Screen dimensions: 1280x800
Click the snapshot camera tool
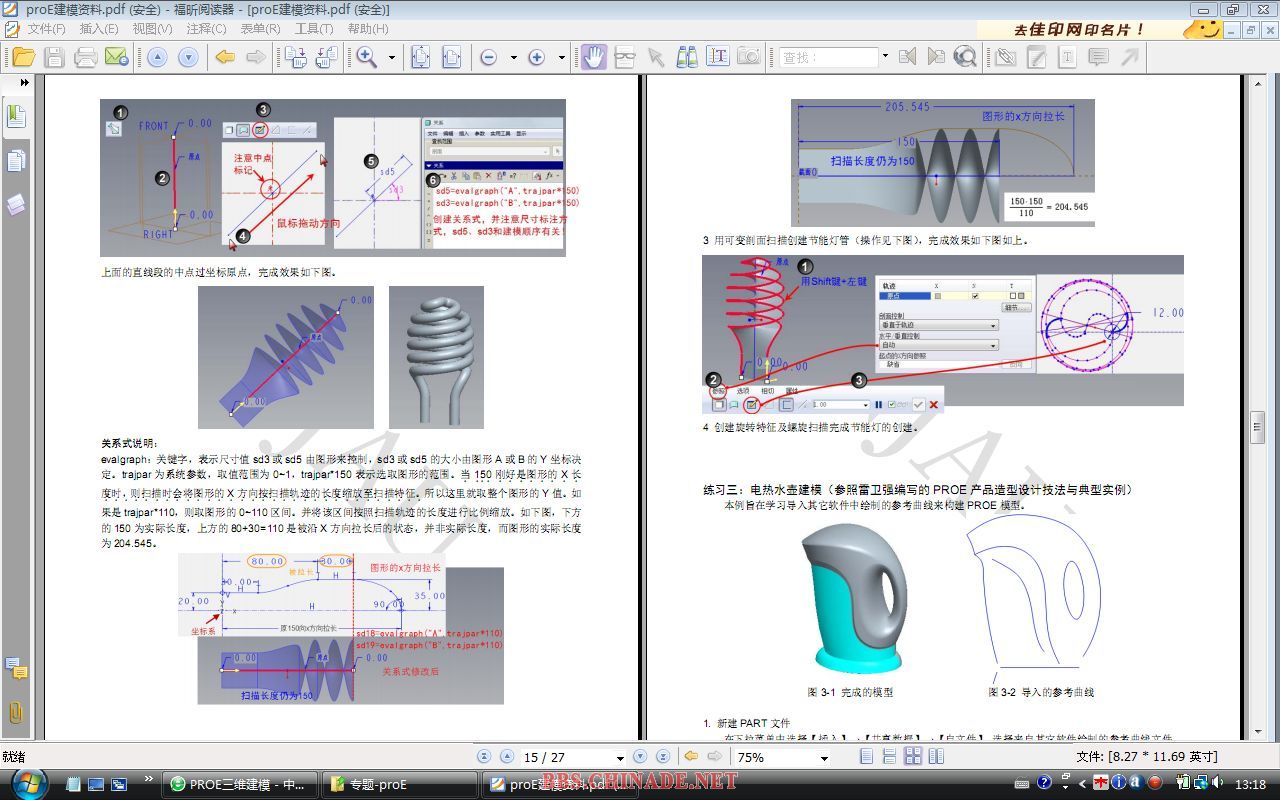click(x=748, y=57)
